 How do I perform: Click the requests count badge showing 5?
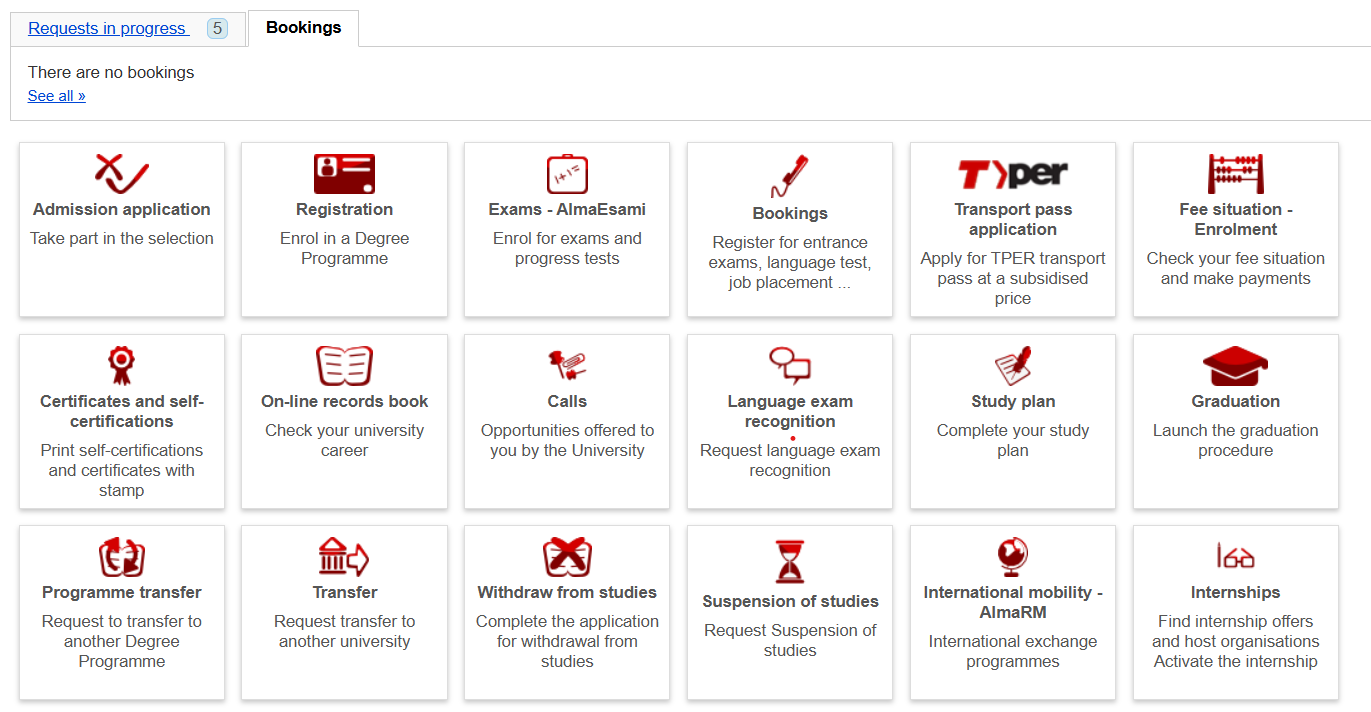217,29
